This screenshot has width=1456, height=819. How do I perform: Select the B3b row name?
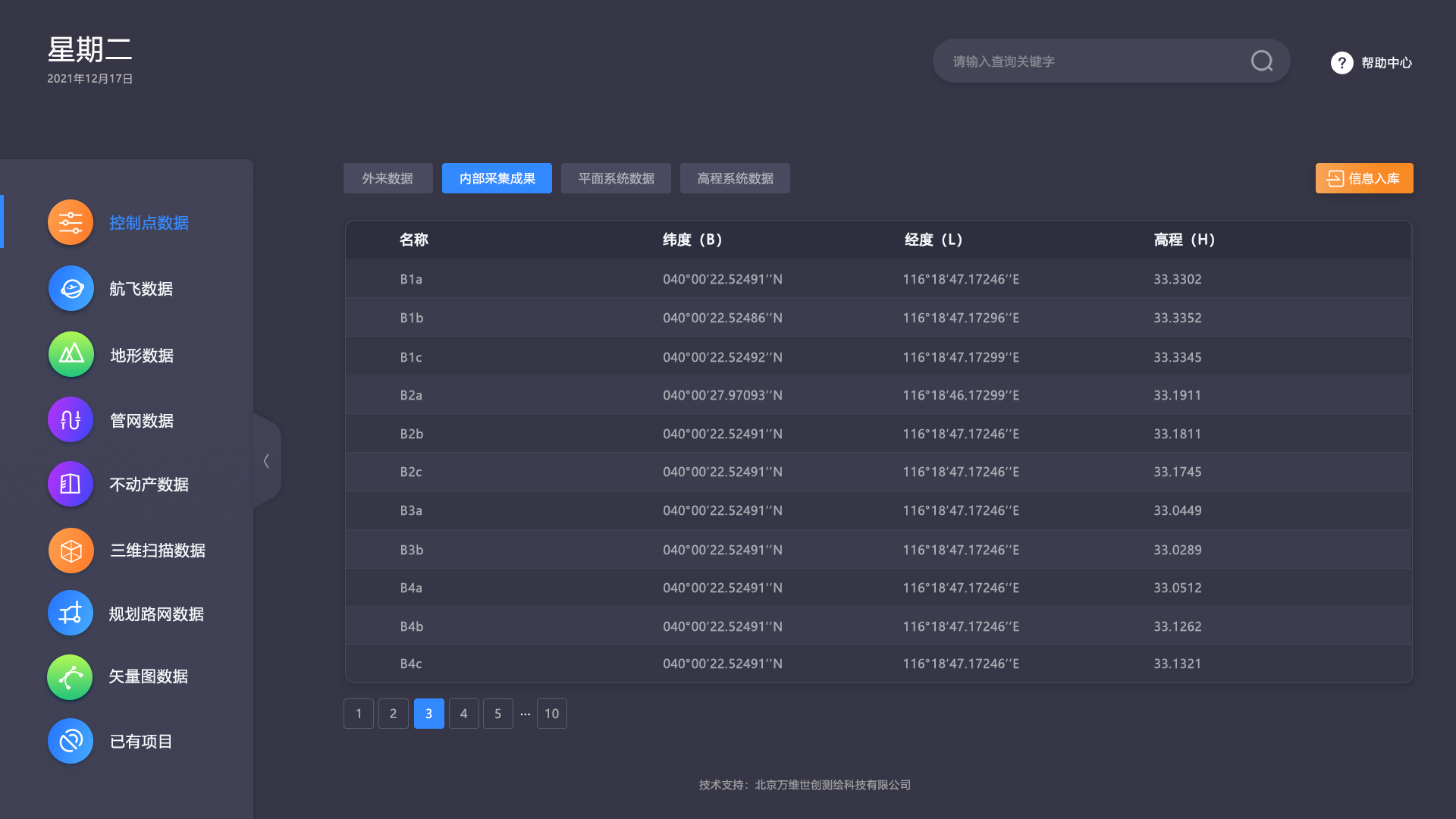[412, 550]
